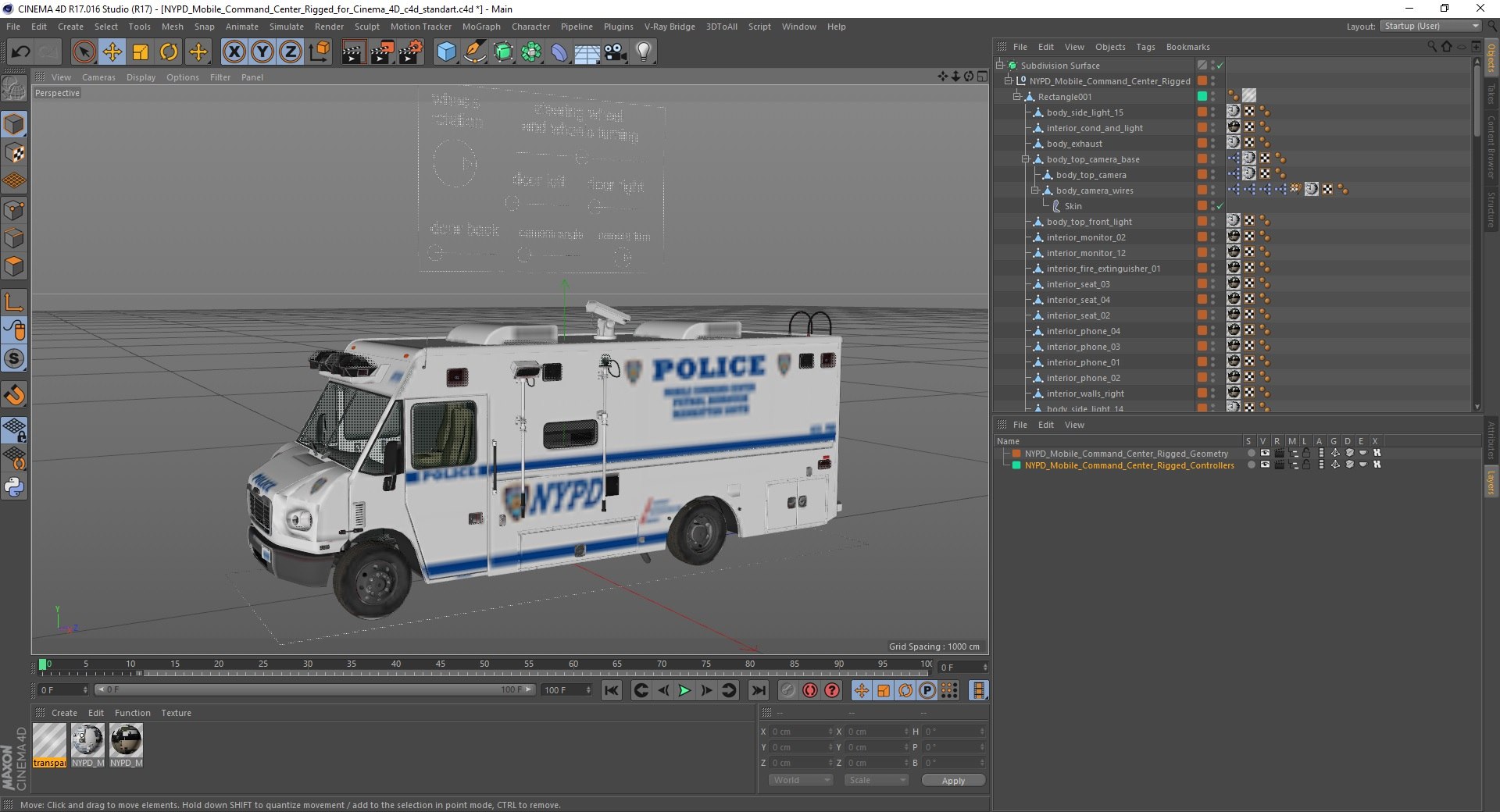
Task: Play the animation forward
Action: click(x=685, y=690)
